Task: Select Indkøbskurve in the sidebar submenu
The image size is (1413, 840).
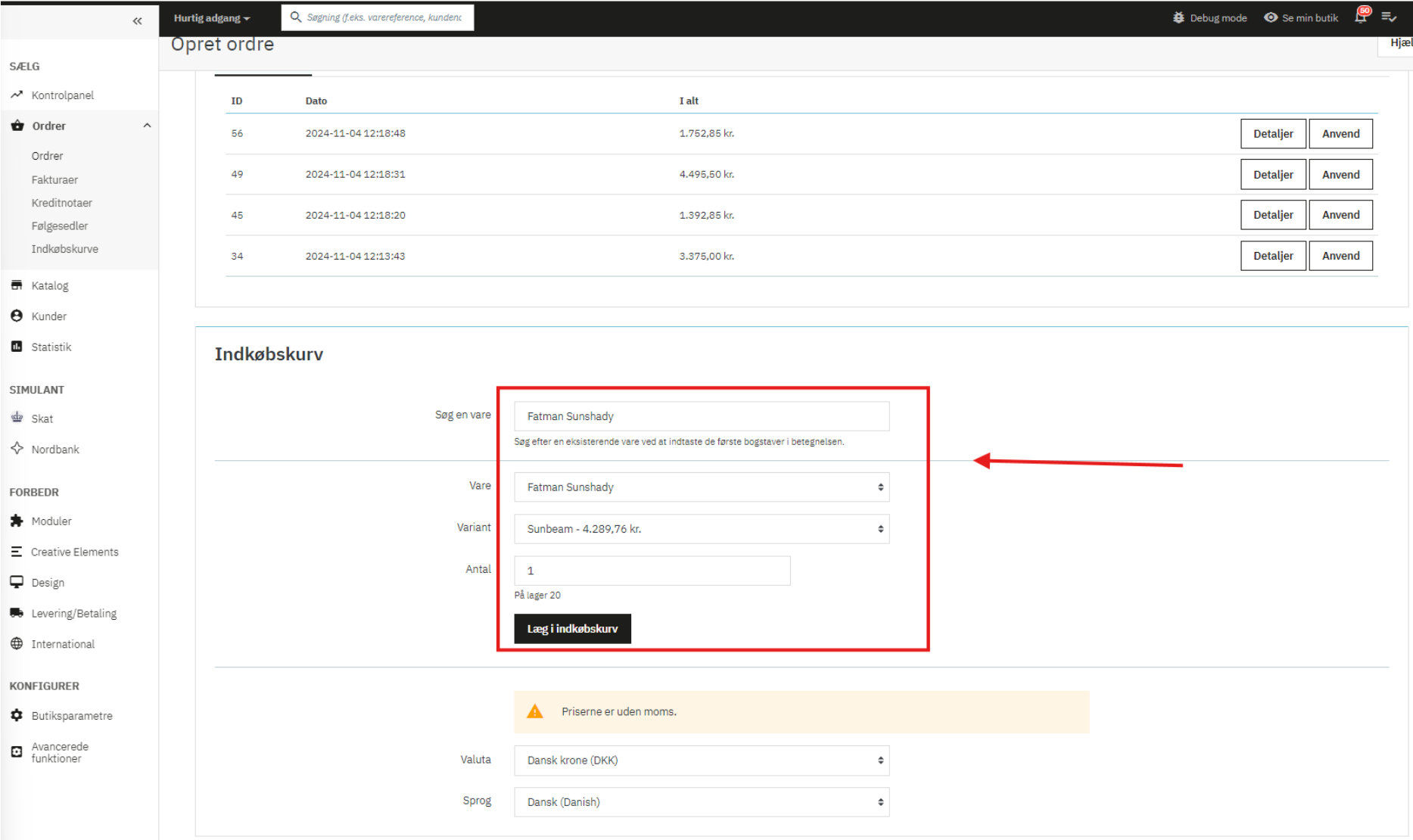Action: [64, 249]
